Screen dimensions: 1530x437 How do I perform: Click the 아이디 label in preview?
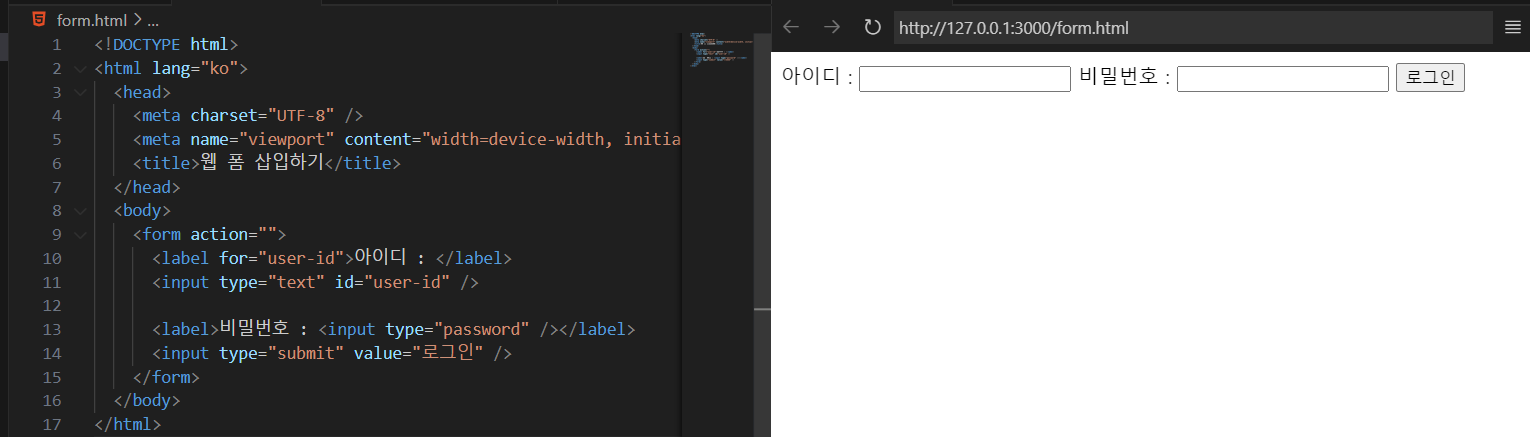(817, 78)
